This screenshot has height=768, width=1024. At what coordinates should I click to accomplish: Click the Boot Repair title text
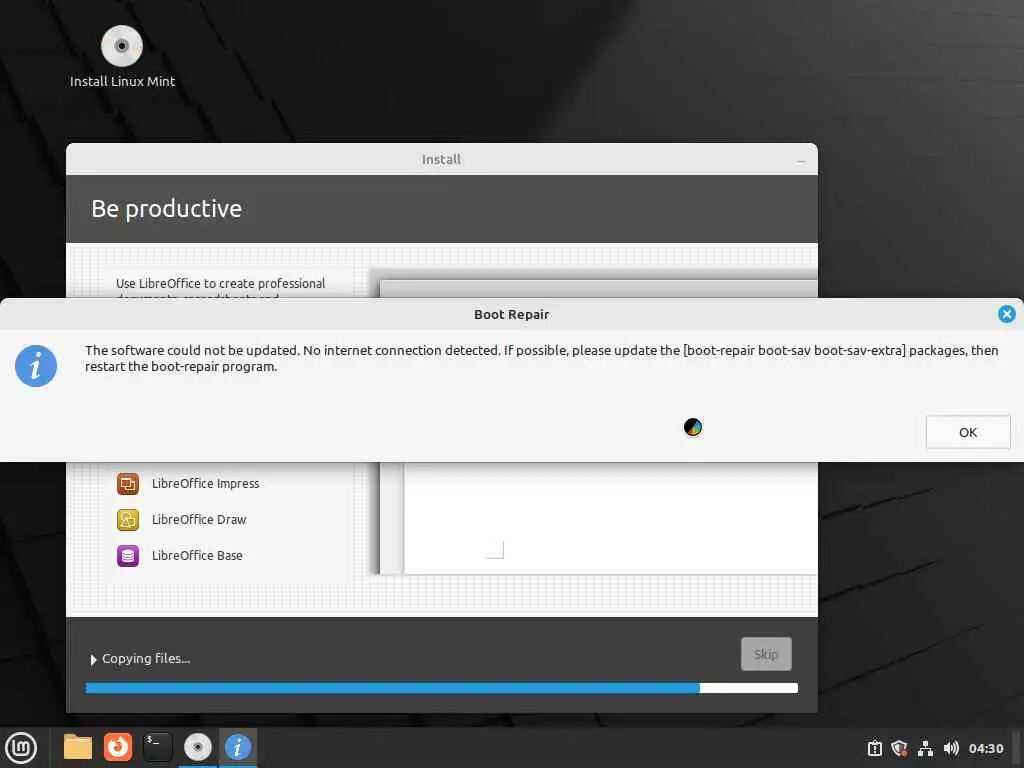(511, 315)
